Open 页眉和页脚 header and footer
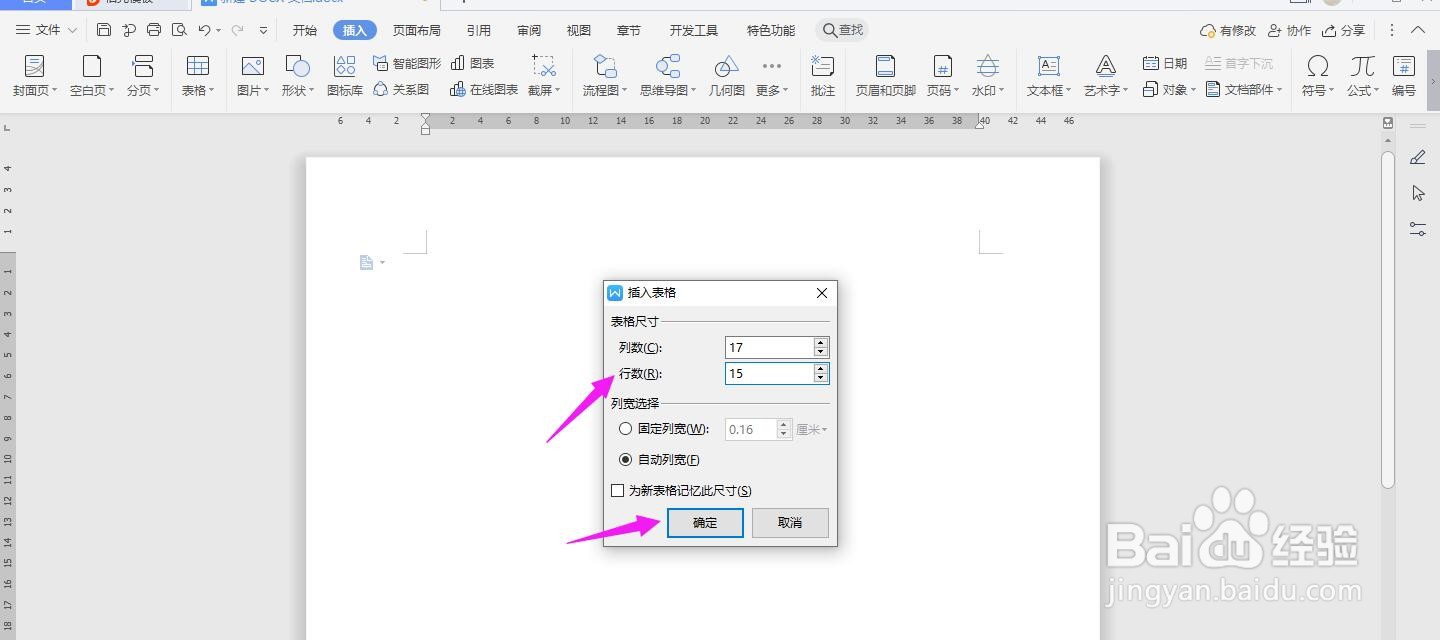This screenshot has width=1440, height=640. pos(885,77)
